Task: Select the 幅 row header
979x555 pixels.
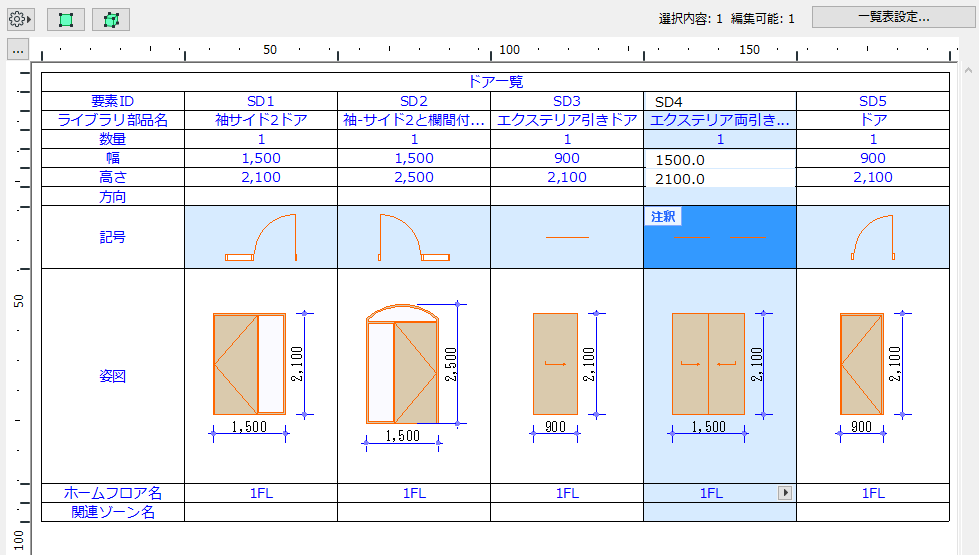Action: coord(112,158)
